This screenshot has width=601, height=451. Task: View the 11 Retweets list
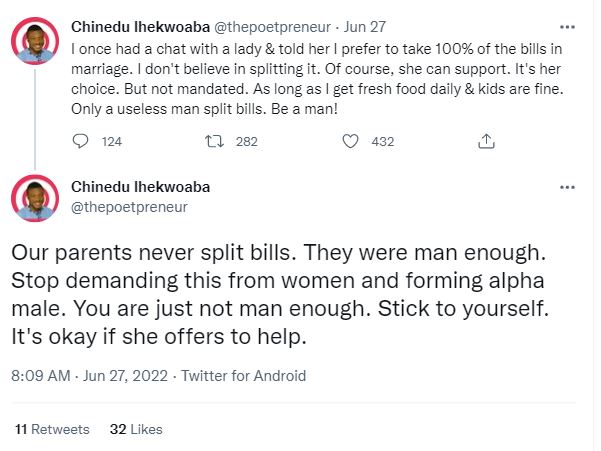point(53,429)
